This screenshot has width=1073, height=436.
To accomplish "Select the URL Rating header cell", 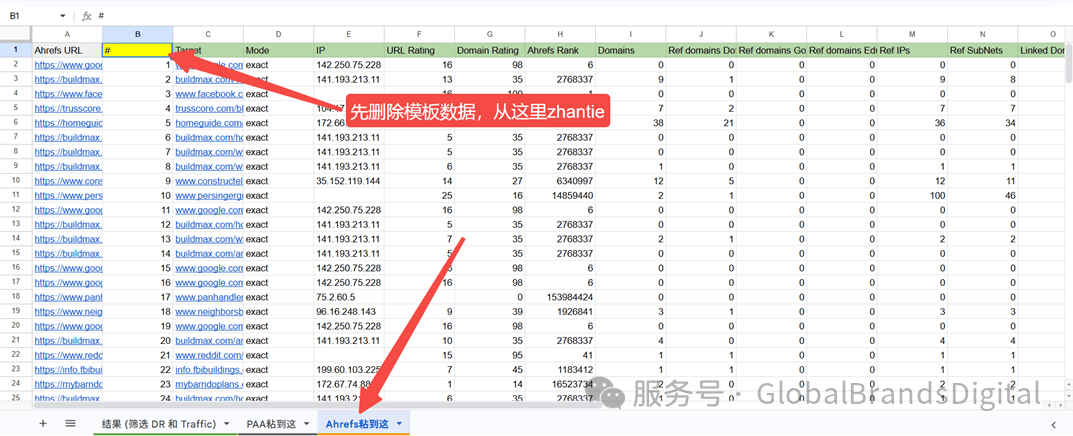I will (419, 50).
